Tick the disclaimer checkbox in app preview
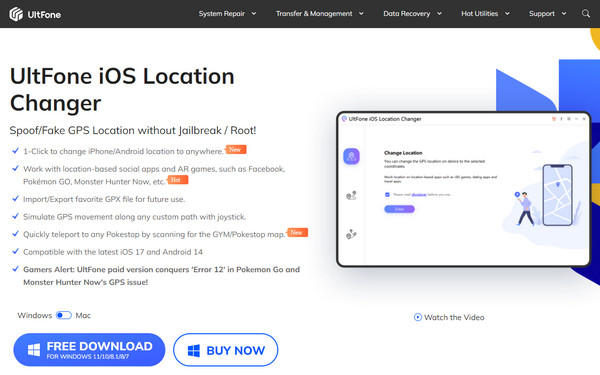 [387, 194]
